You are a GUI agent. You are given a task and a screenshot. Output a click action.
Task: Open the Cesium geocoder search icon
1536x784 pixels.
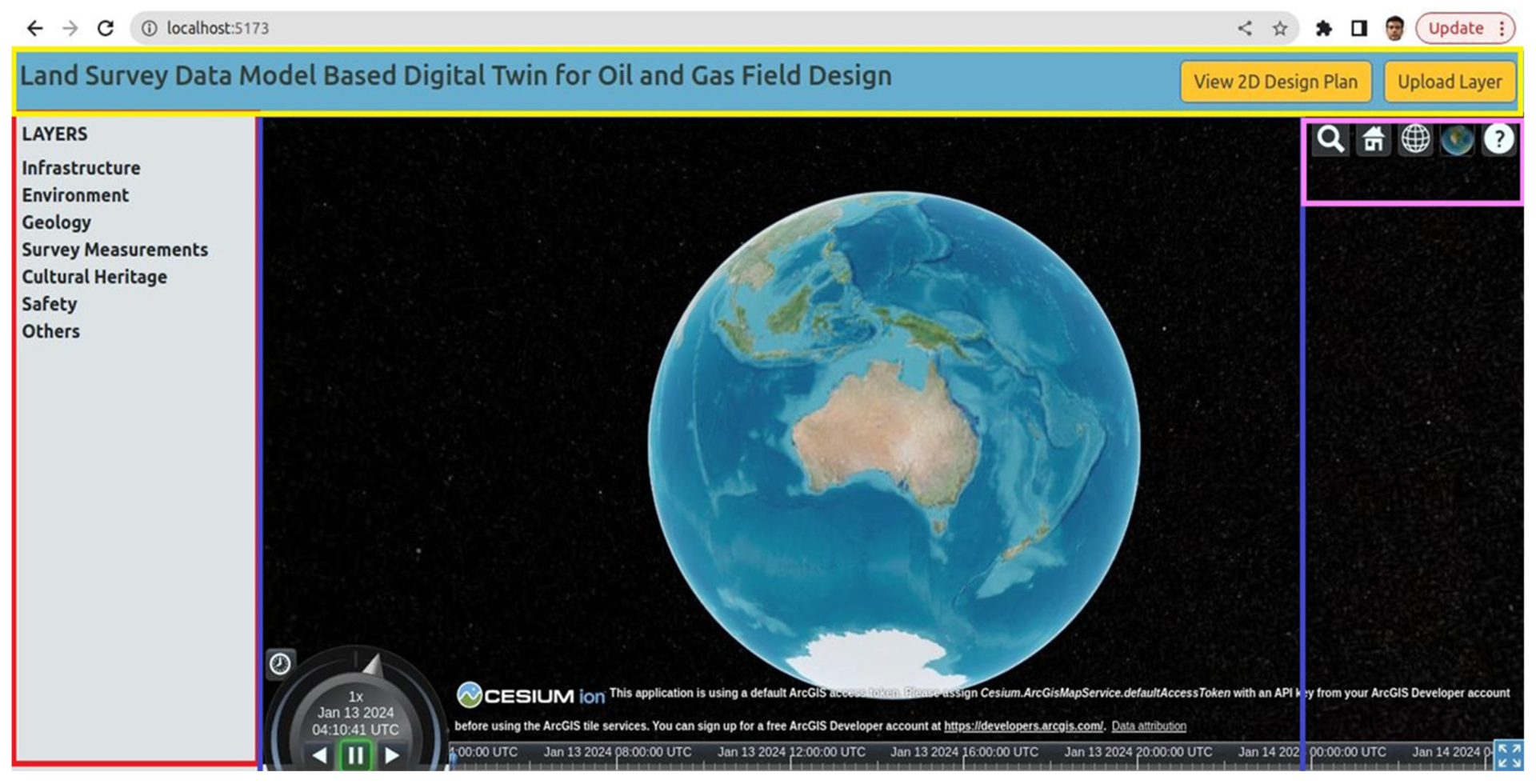tap(1331, 140)
